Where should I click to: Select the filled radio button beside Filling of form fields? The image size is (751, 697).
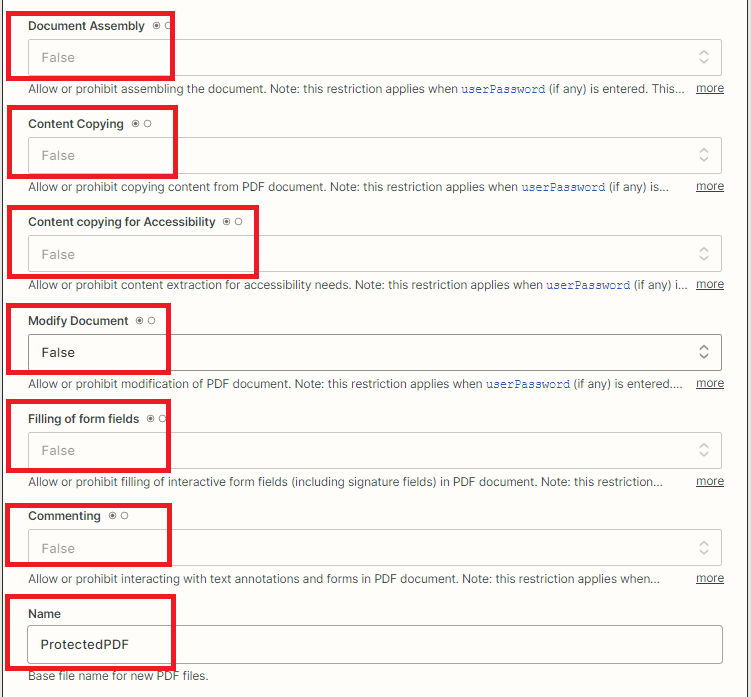pyautogui.click(x=150, y=419)
